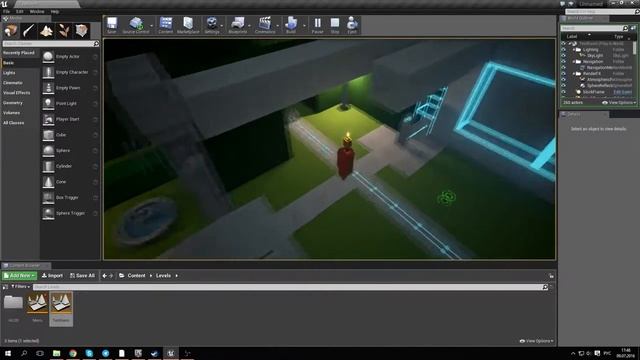Image resolution: width=640 pixels, height=360 pixels.
Task: Select the Foliage mode icon
Action: tap(64, 31)
